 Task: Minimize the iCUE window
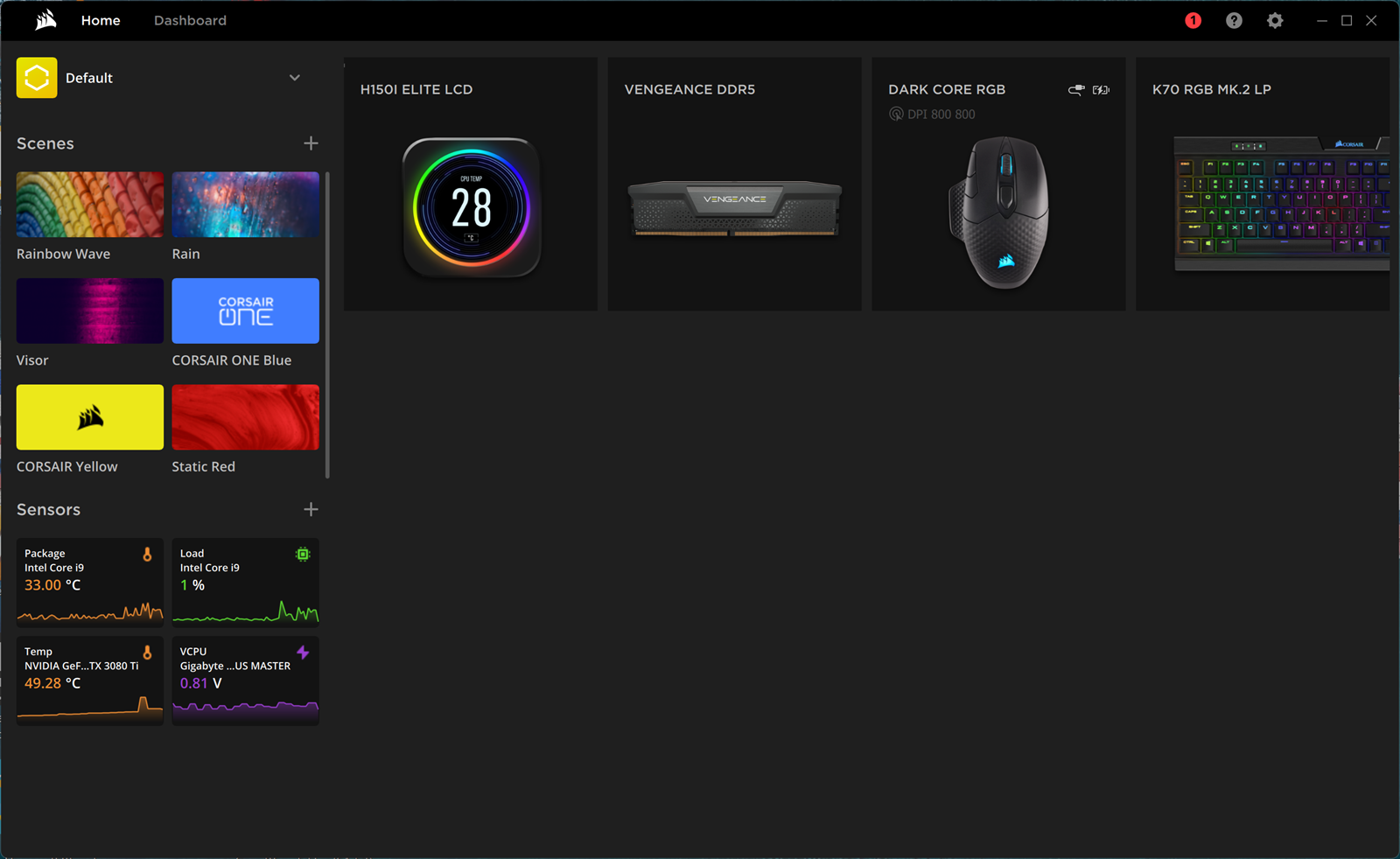(1322, 20)
